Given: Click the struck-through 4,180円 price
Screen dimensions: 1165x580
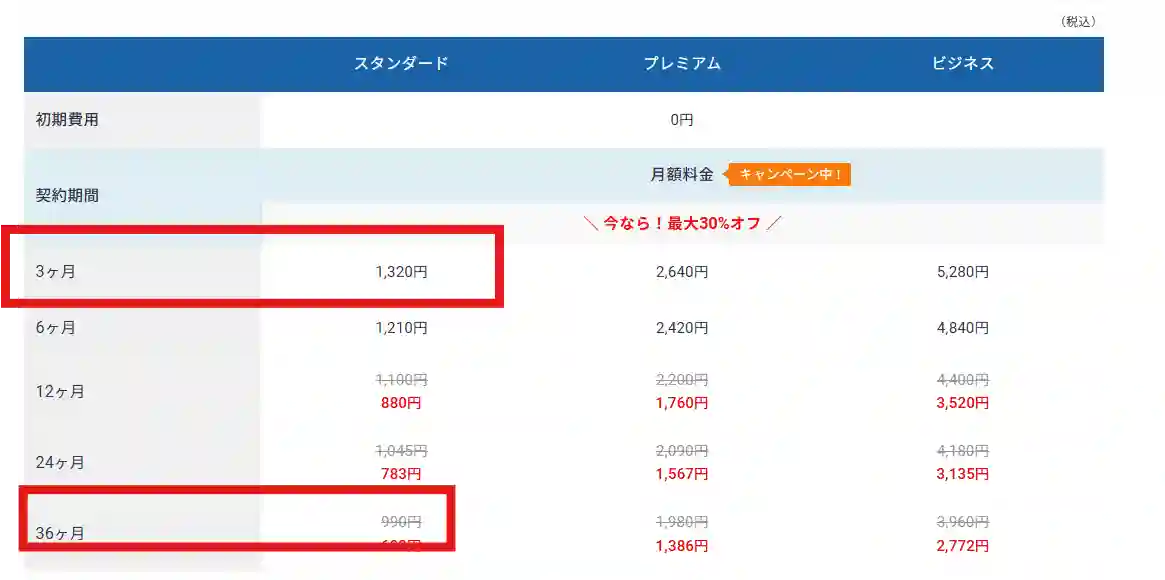Looking at the screenshot, I should click(963, 450).
